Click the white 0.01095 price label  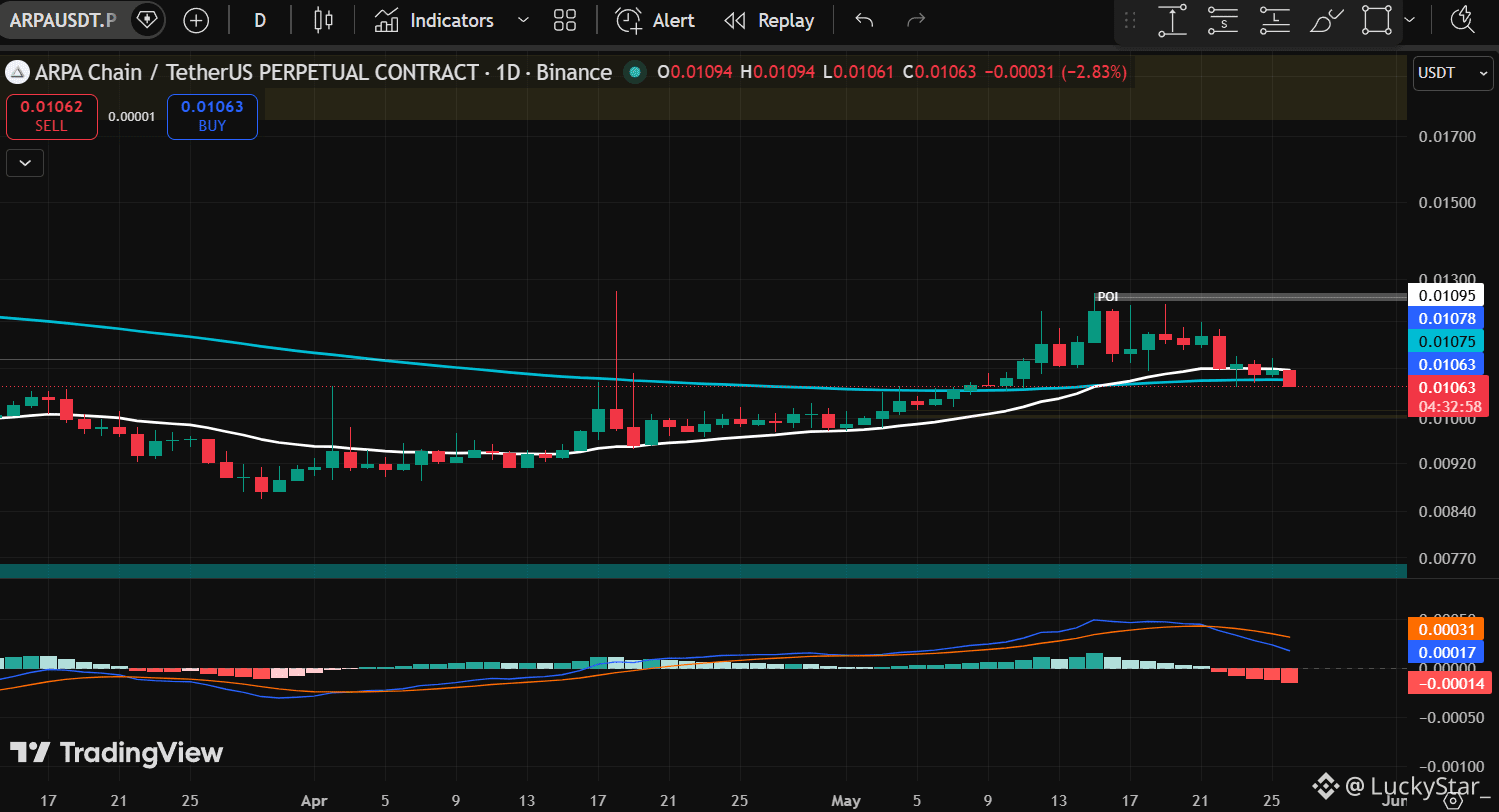(x=1447, y=296)
